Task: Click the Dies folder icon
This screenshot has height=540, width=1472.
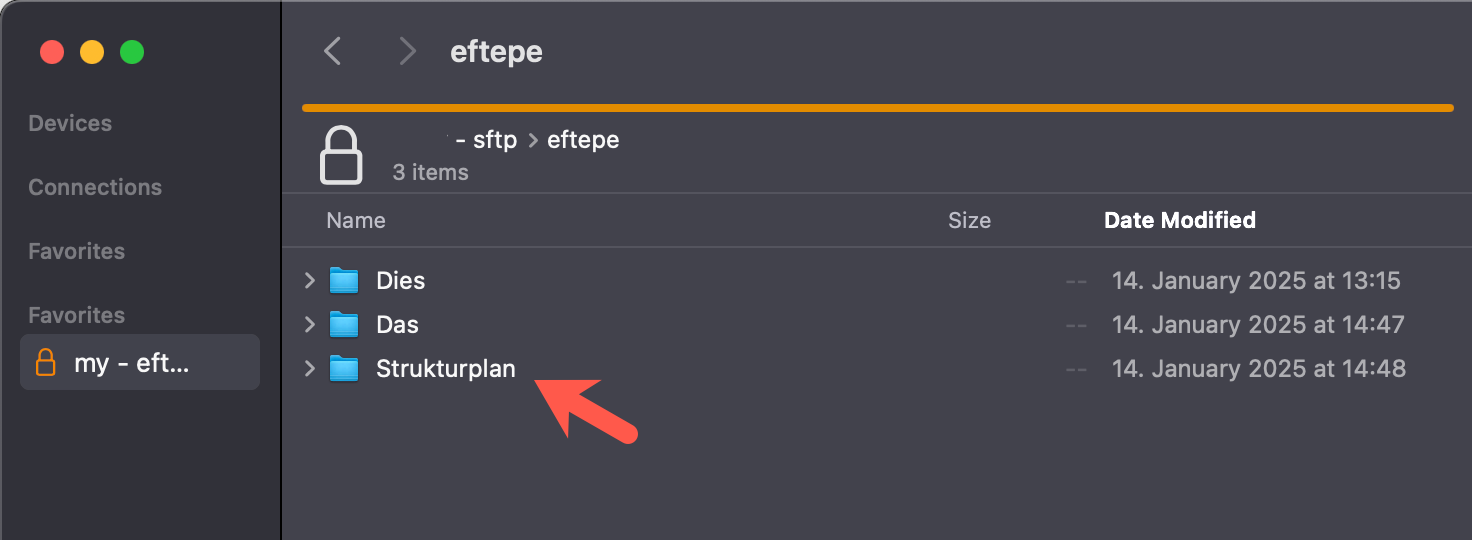Action: [344, 281]
